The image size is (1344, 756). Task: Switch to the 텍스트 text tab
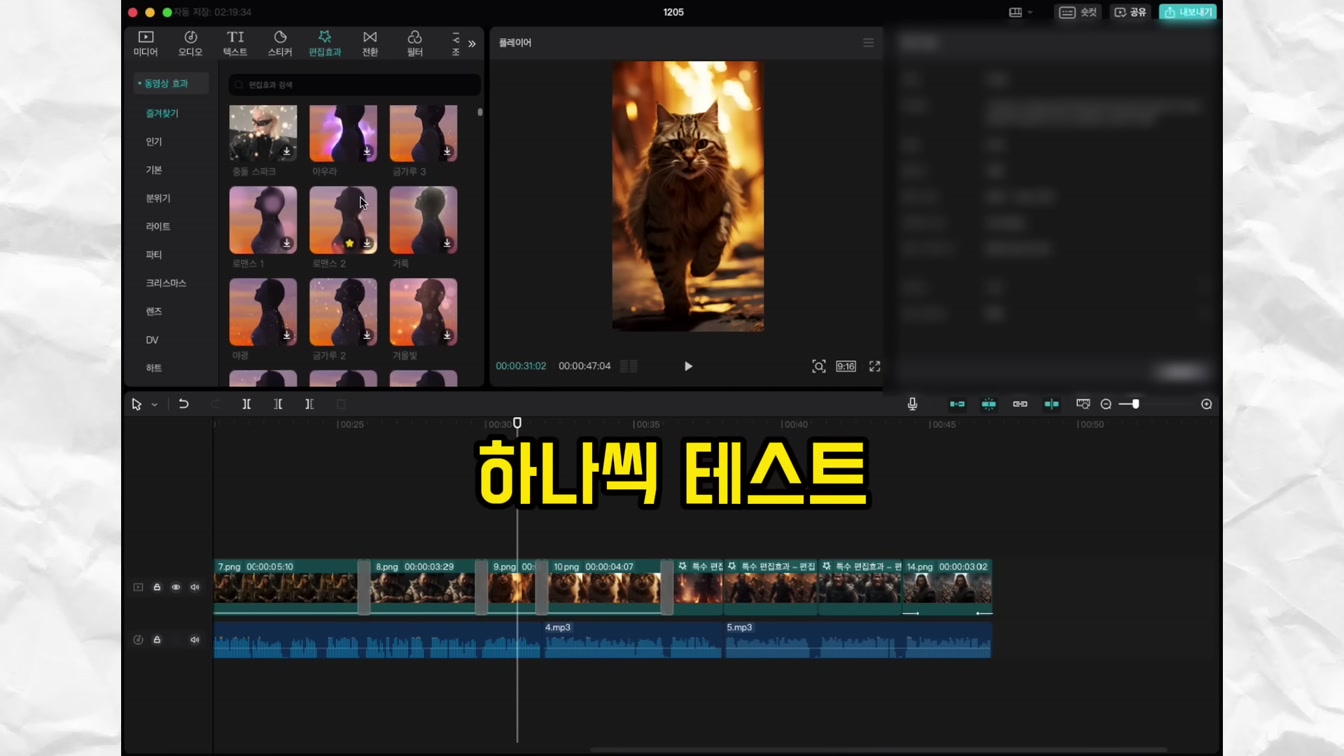pyautogui.click(x=235, y=43)
